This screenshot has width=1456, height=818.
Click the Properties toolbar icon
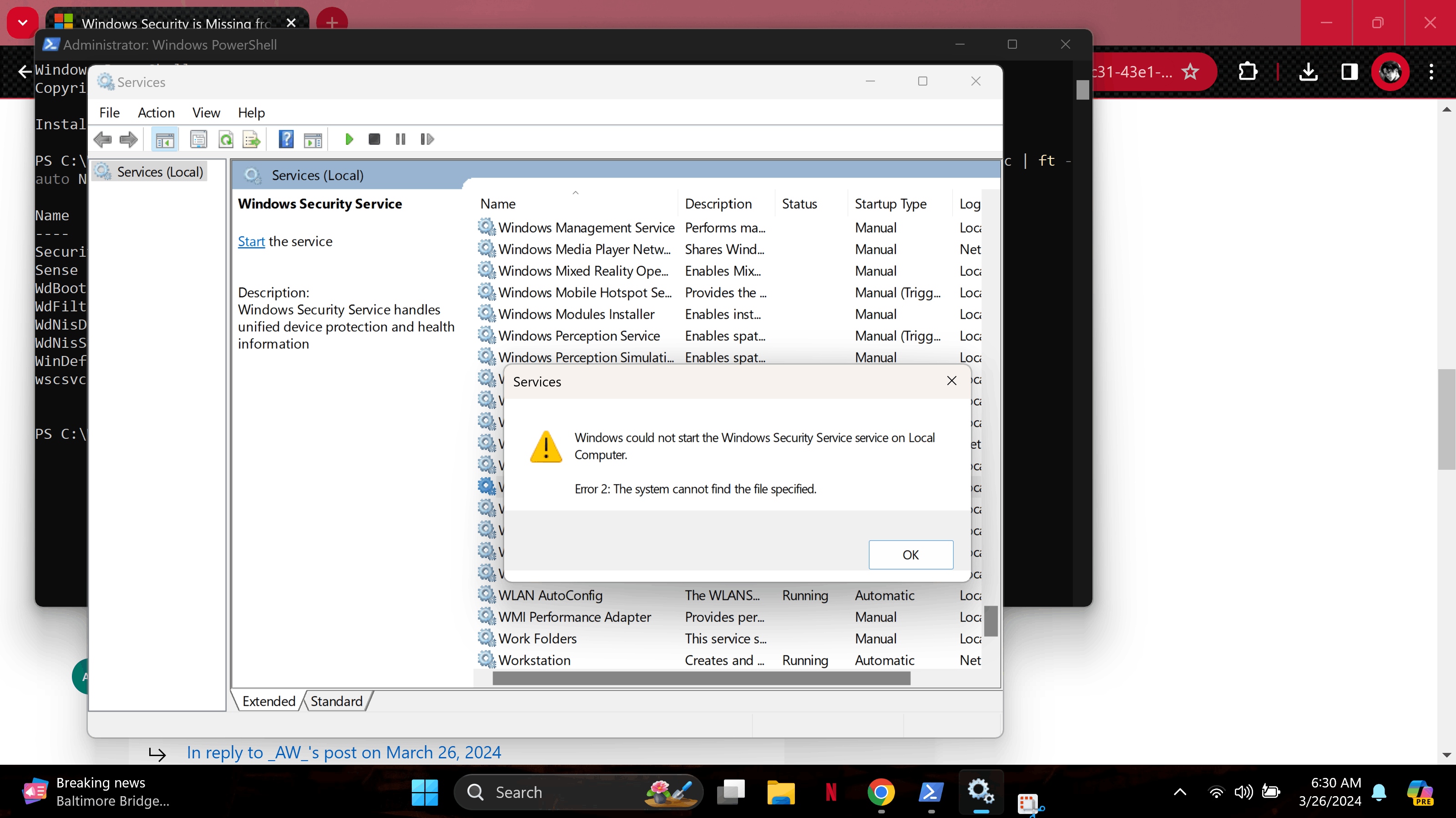[x=198, y=139]
